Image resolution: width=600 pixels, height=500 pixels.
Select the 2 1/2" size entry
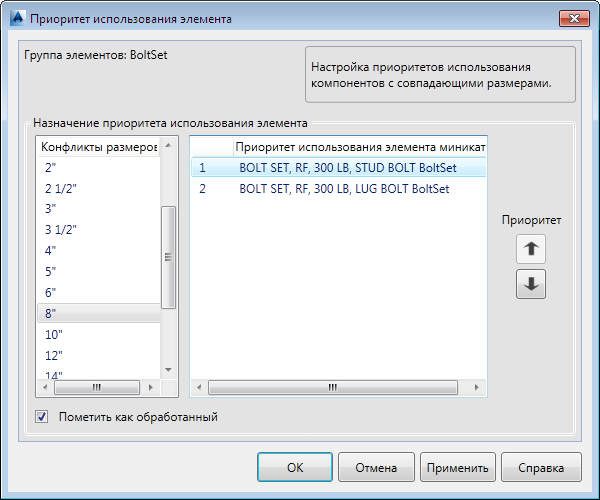pyautogui.click(x=99, y=189)
